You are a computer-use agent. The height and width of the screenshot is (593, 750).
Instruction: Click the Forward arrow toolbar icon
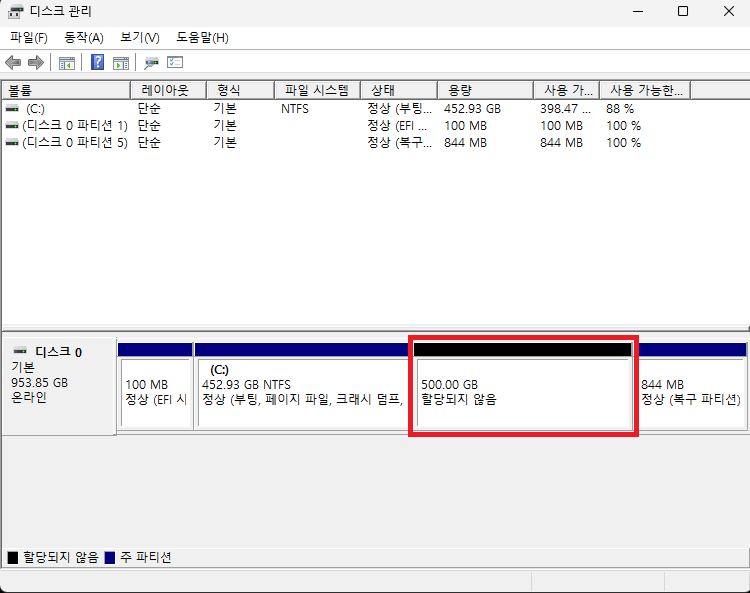tap(36, 62)
